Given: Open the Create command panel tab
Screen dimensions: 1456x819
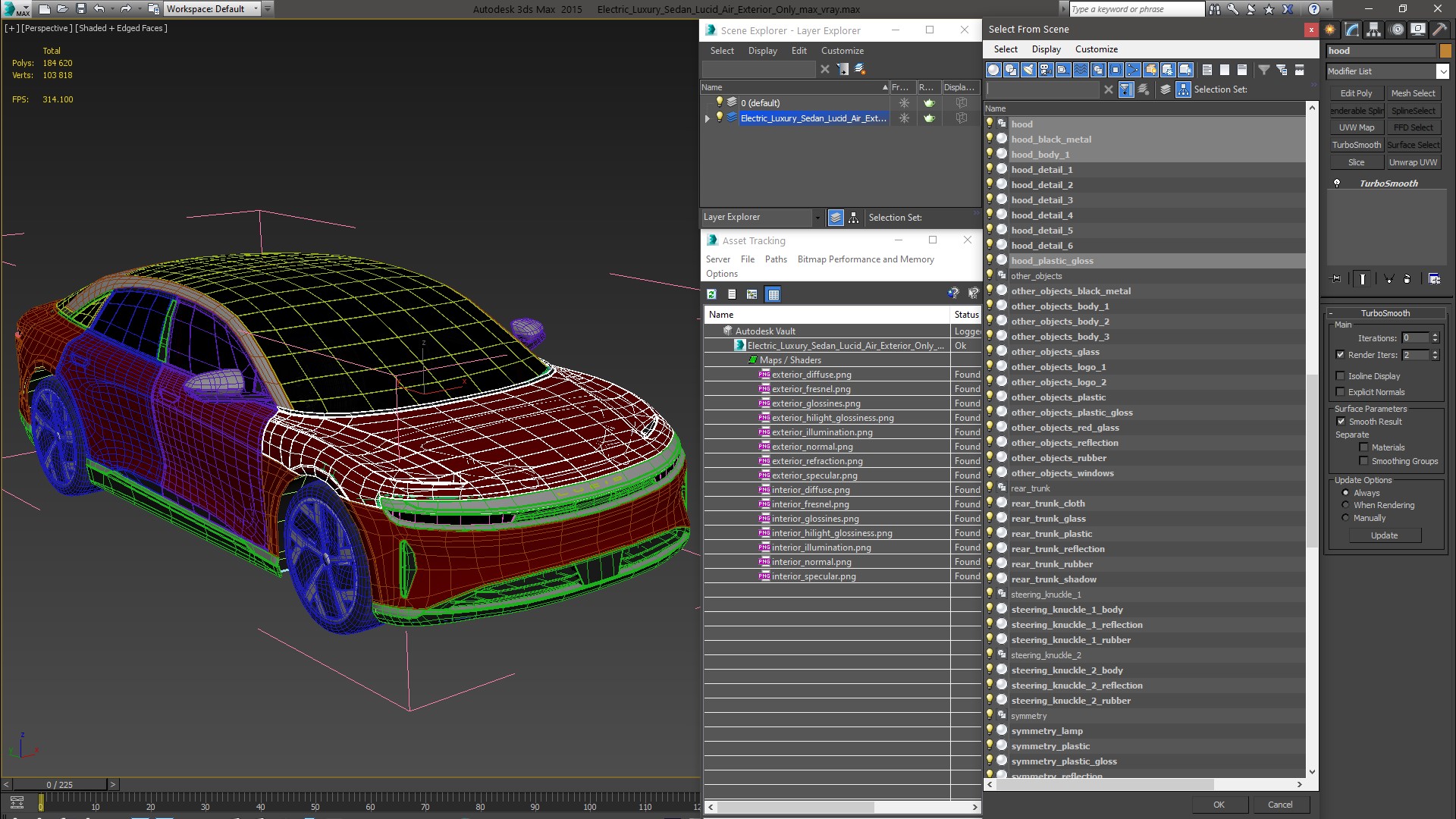Looking at the screenshot, I should tap(1330, 30).
